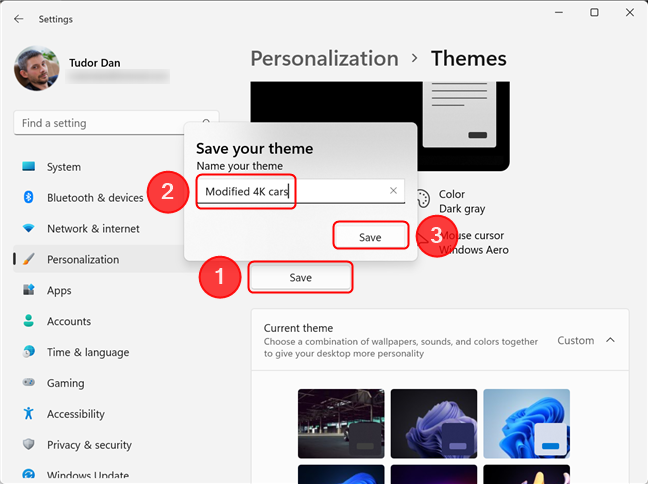Click the Bluetooth icon in sidebar

coord(29,197)
